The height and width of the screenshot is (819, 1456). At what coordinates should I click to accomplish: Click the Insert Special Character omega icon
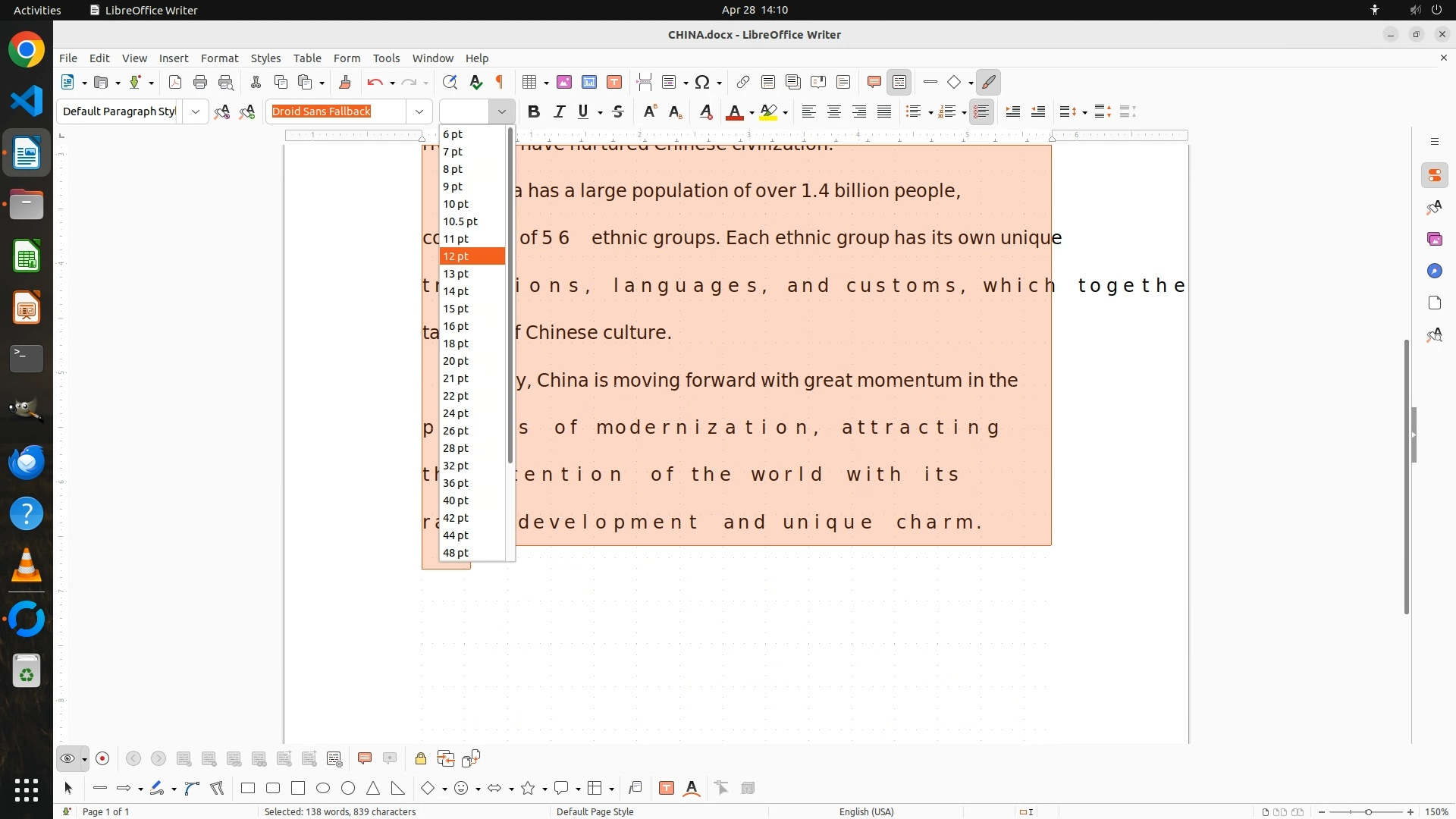(702, 82)
